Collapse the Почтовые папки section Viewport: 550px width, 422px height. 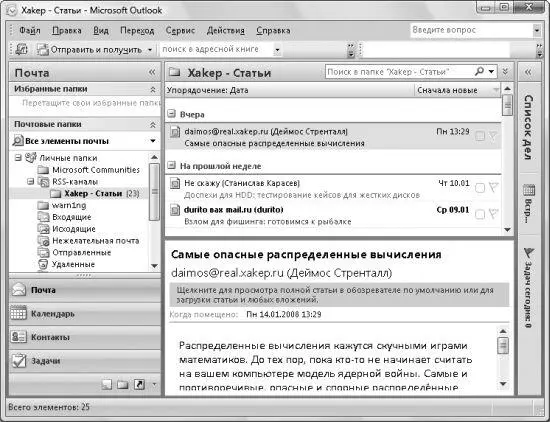(153, 125)
